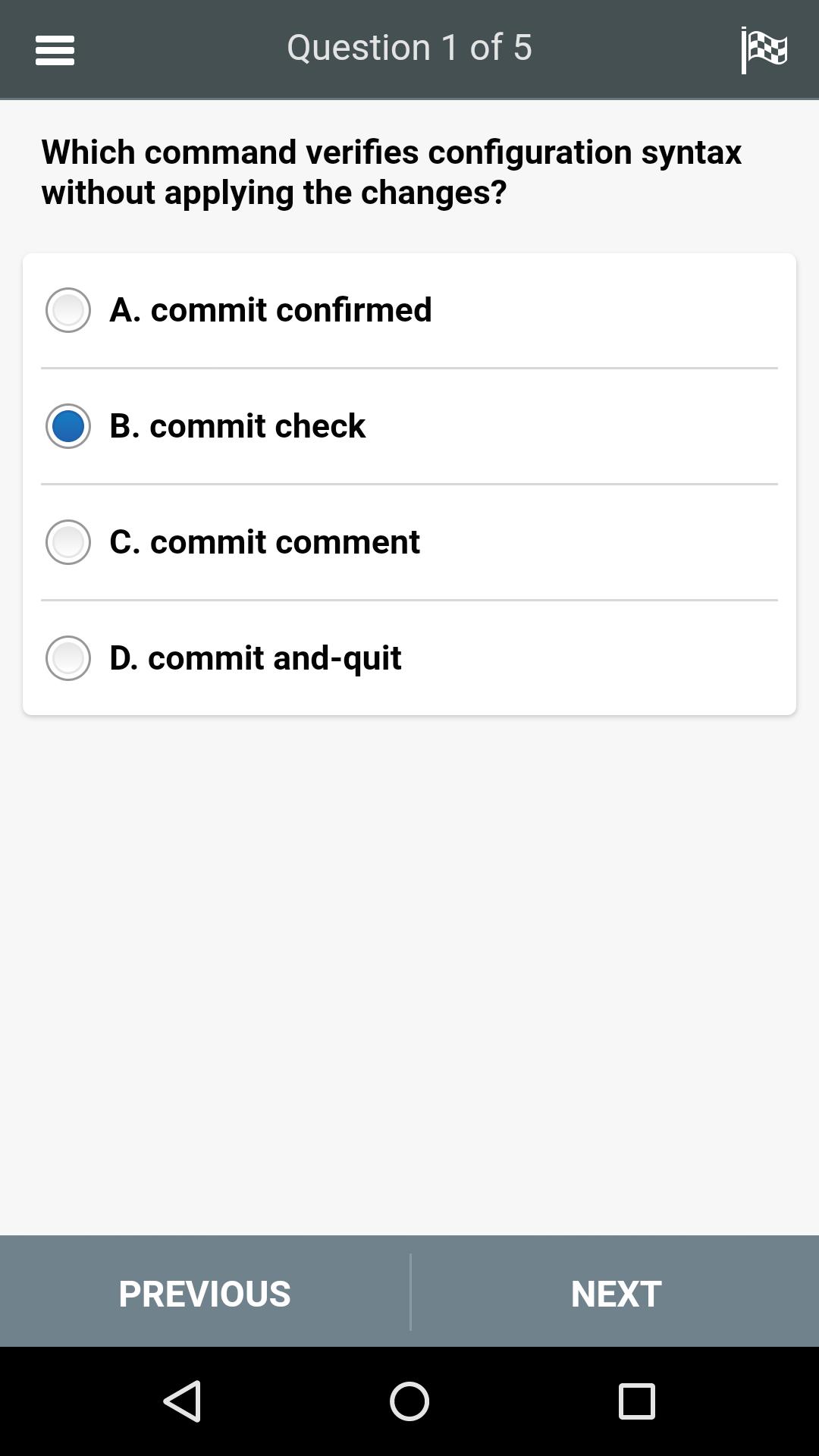Go to the NEXT question
819x1456 pixels.
[615, 1293]
